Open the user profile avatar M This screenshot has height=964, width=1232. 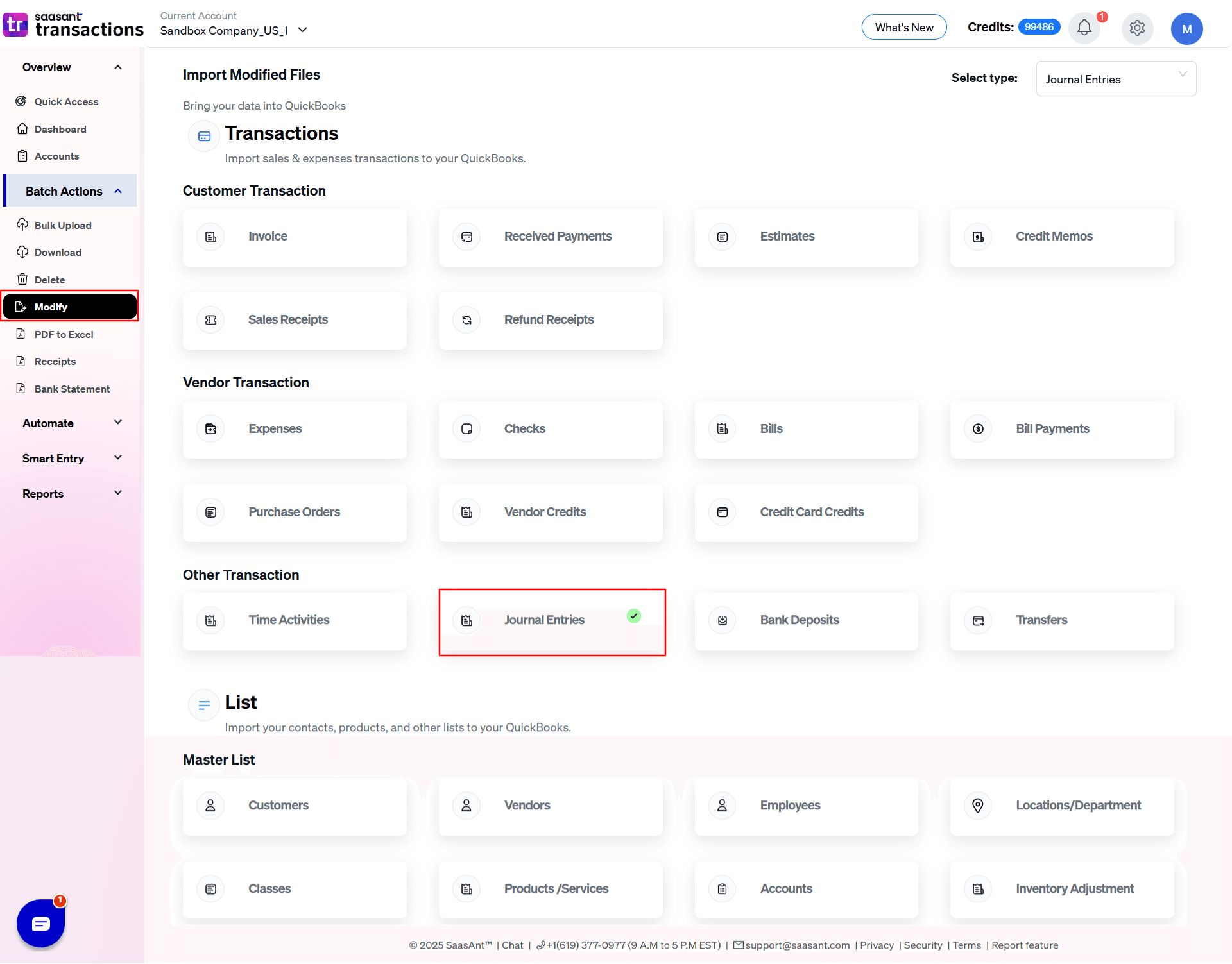[1186, 29]
